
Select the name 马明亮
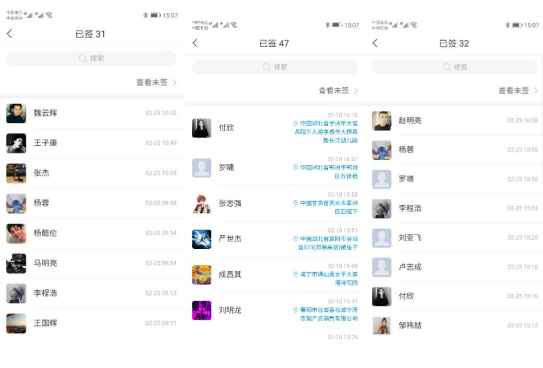point(45,263)
